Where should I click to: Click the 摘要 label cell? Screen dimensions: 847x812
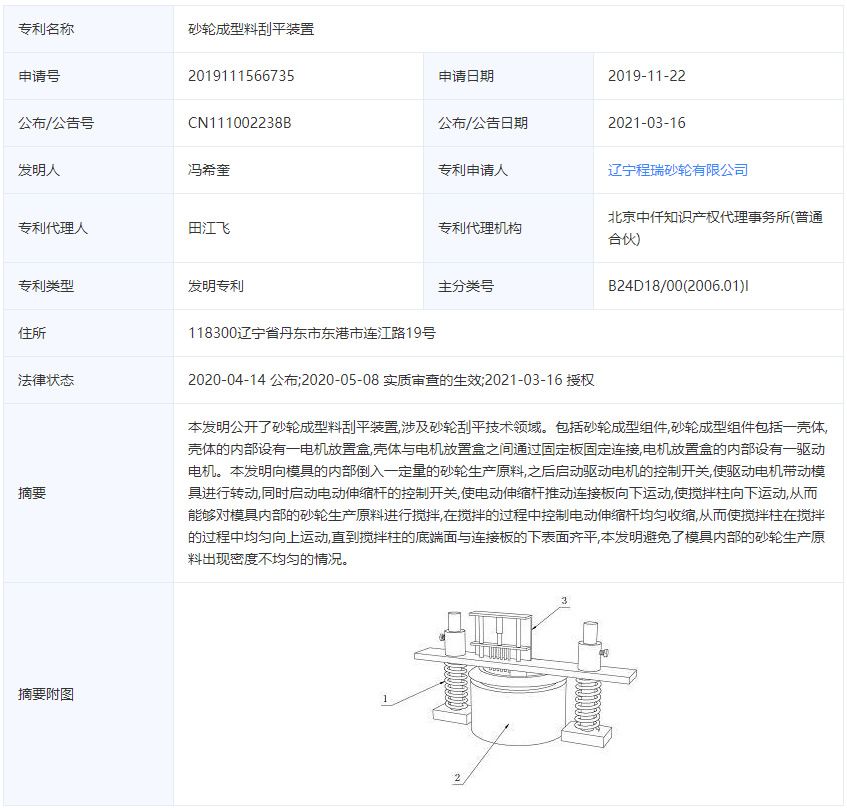89,493
